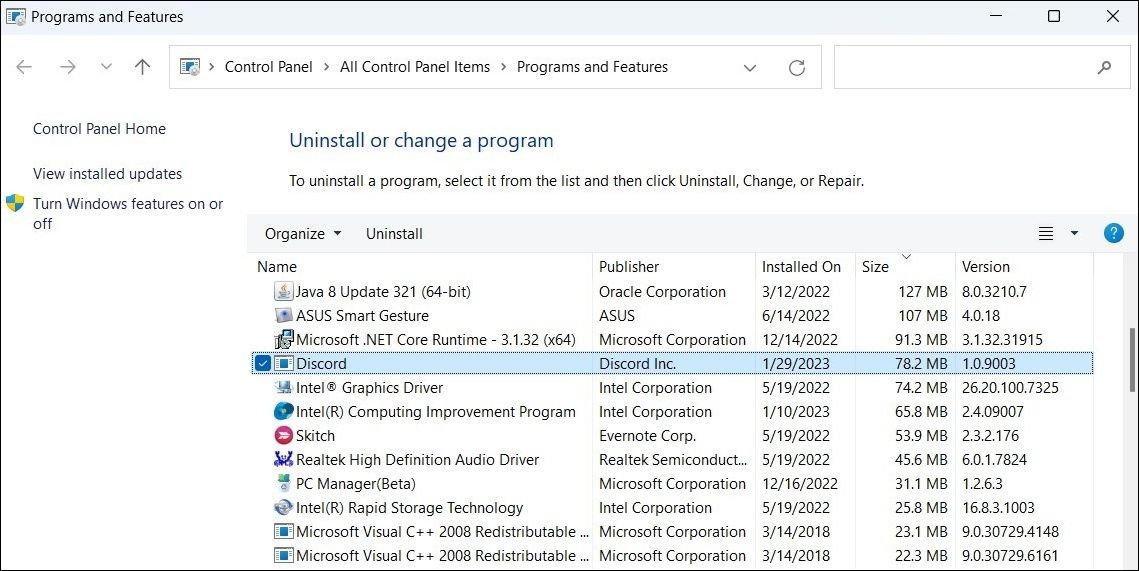Screen dimensions: 1139x571
Task: Uncheck the Discord row checkbox
Action: tap(263, 363)
